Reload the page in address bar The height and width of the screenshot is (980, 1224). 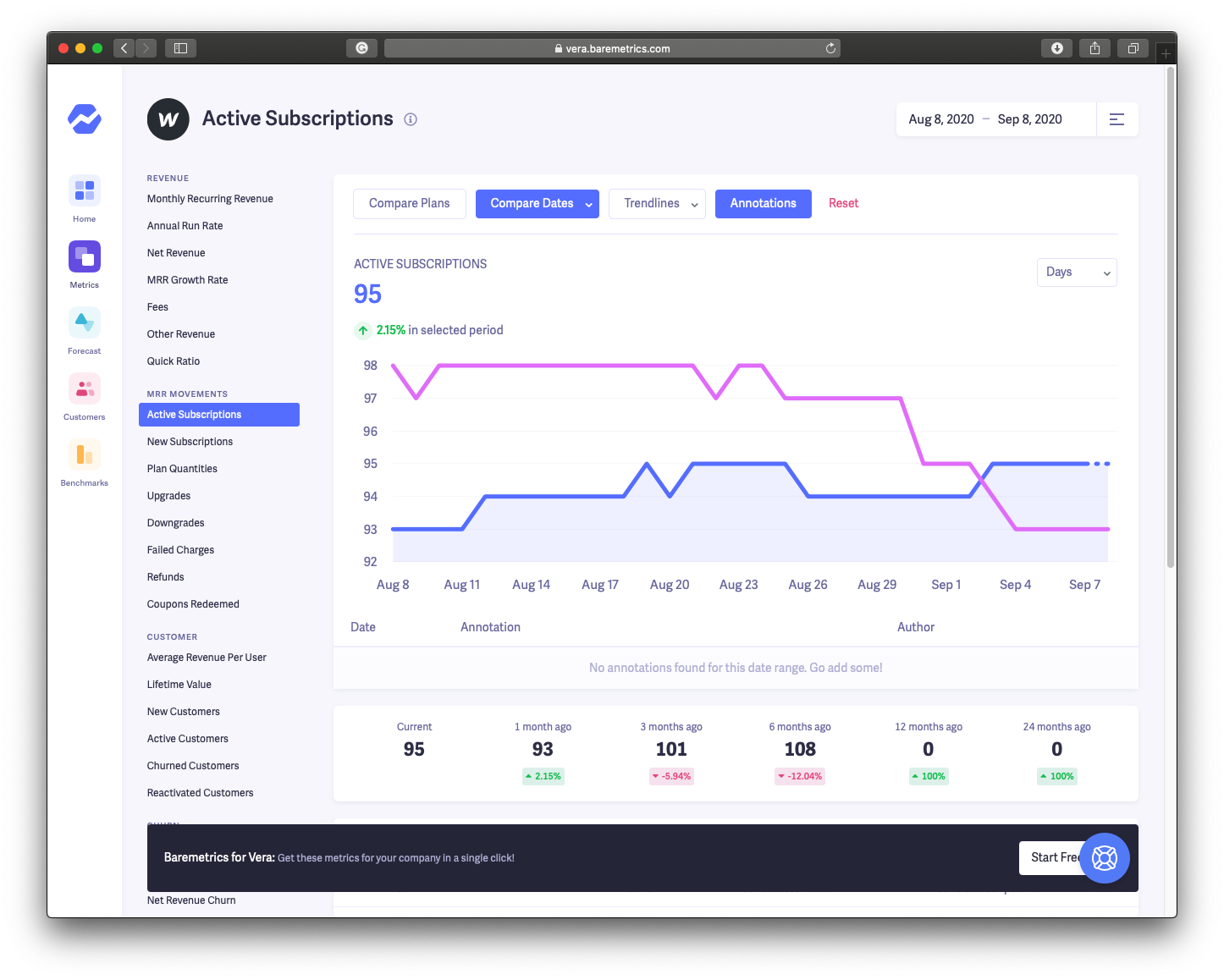point(830,48)
